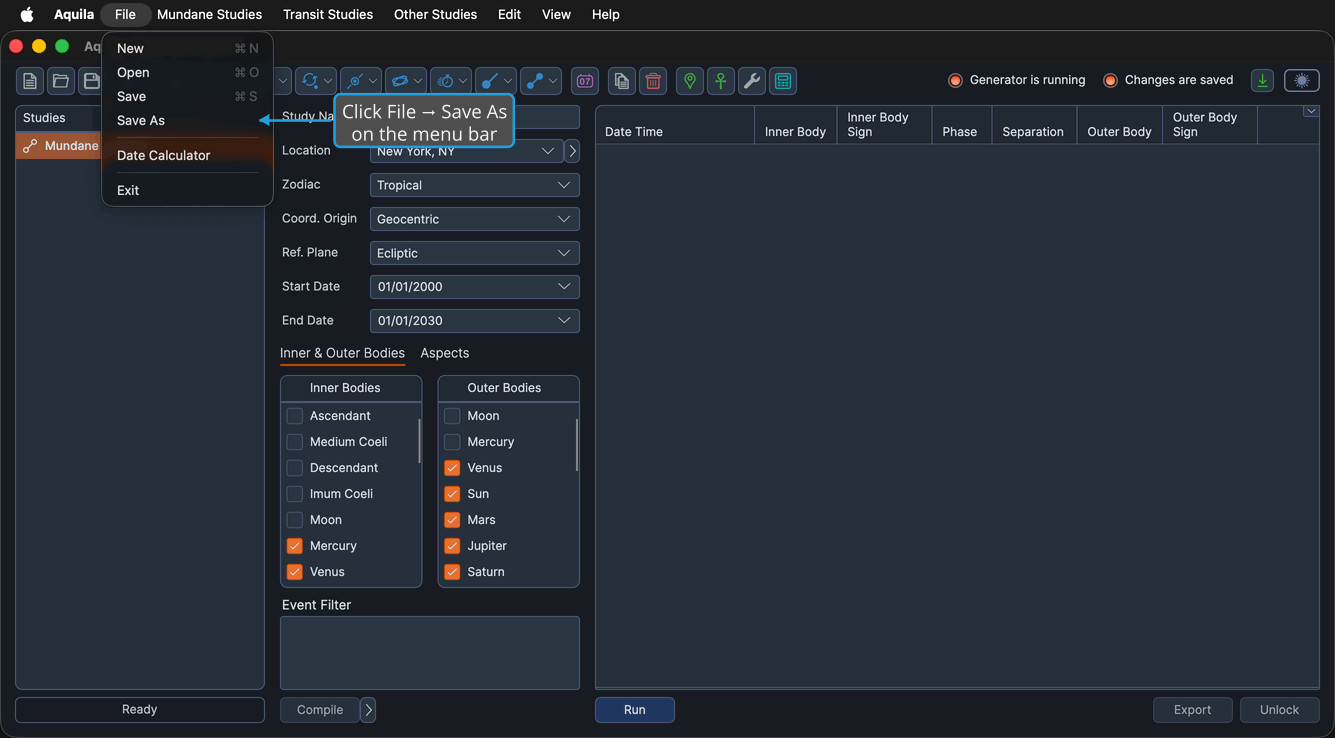Open the Apple menu
Image resolution: width=1335 pixels, height=738 pixels.
[x=27, y=14]
